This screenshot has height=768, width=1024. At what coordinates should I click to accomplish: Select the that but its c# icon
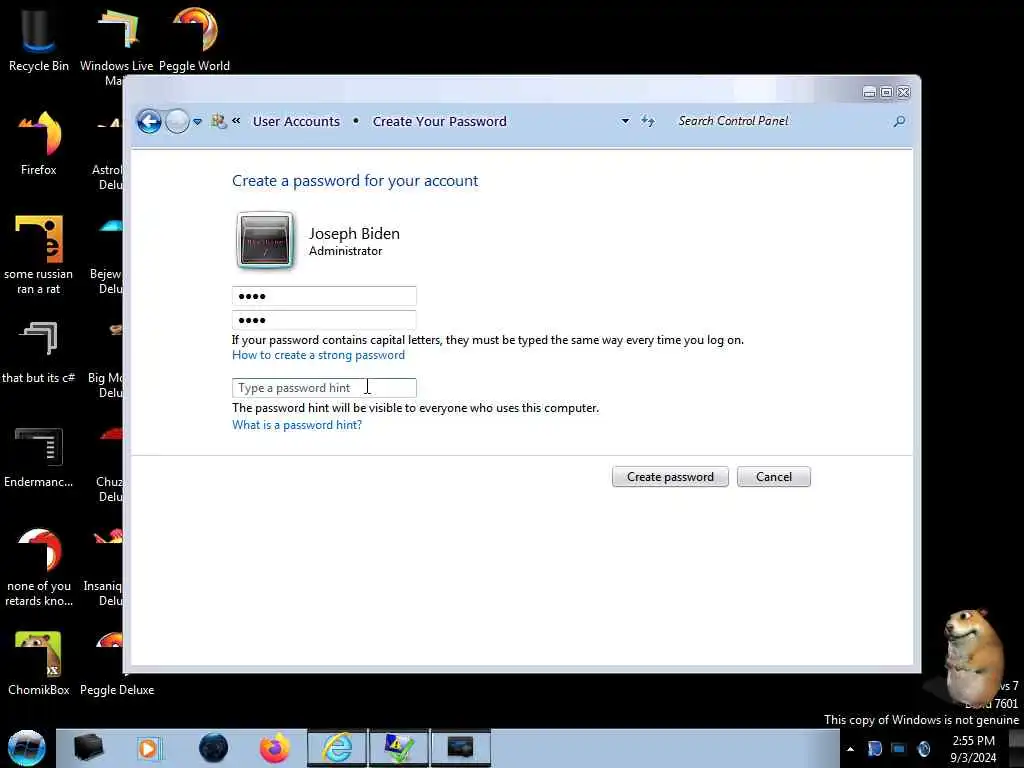click(x=39, y=353)
